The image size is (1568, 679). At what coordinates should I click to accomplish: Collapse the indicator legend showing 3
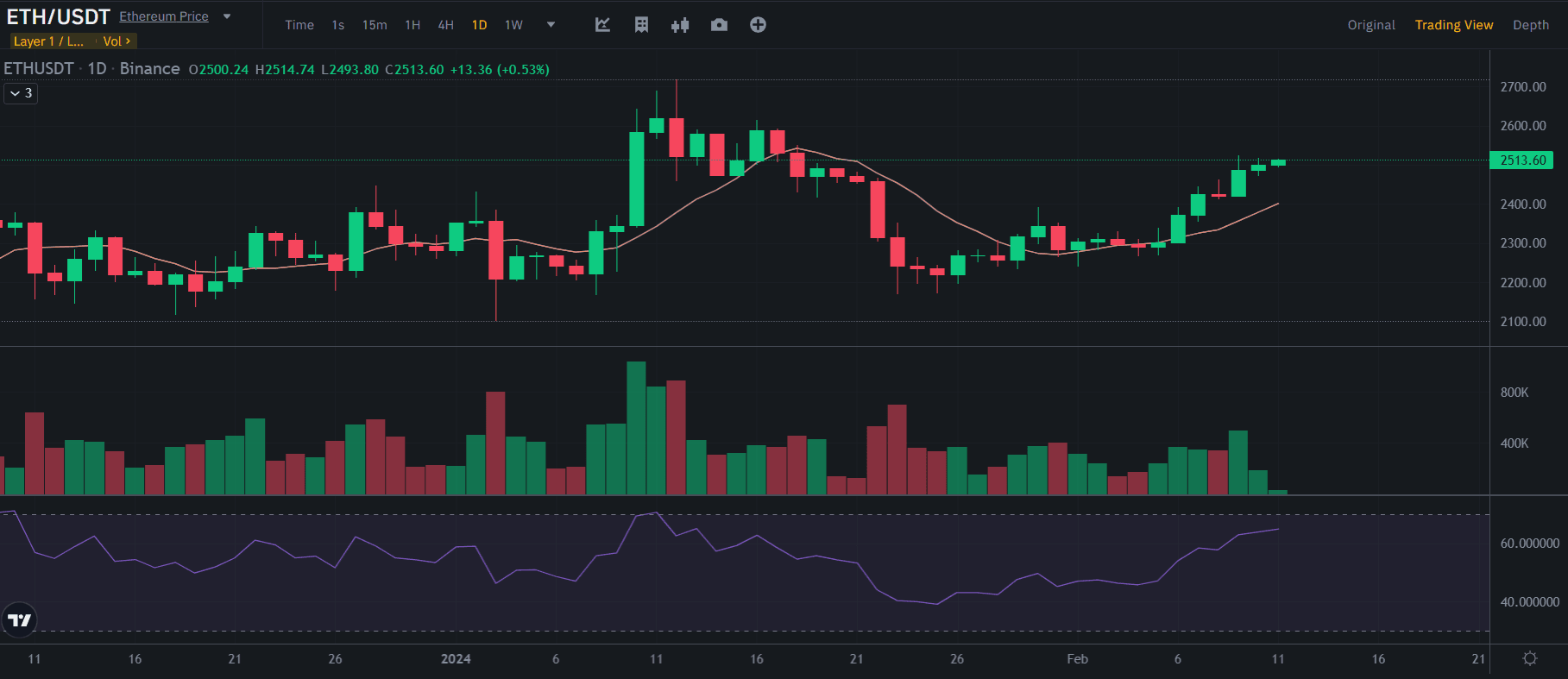21,93
